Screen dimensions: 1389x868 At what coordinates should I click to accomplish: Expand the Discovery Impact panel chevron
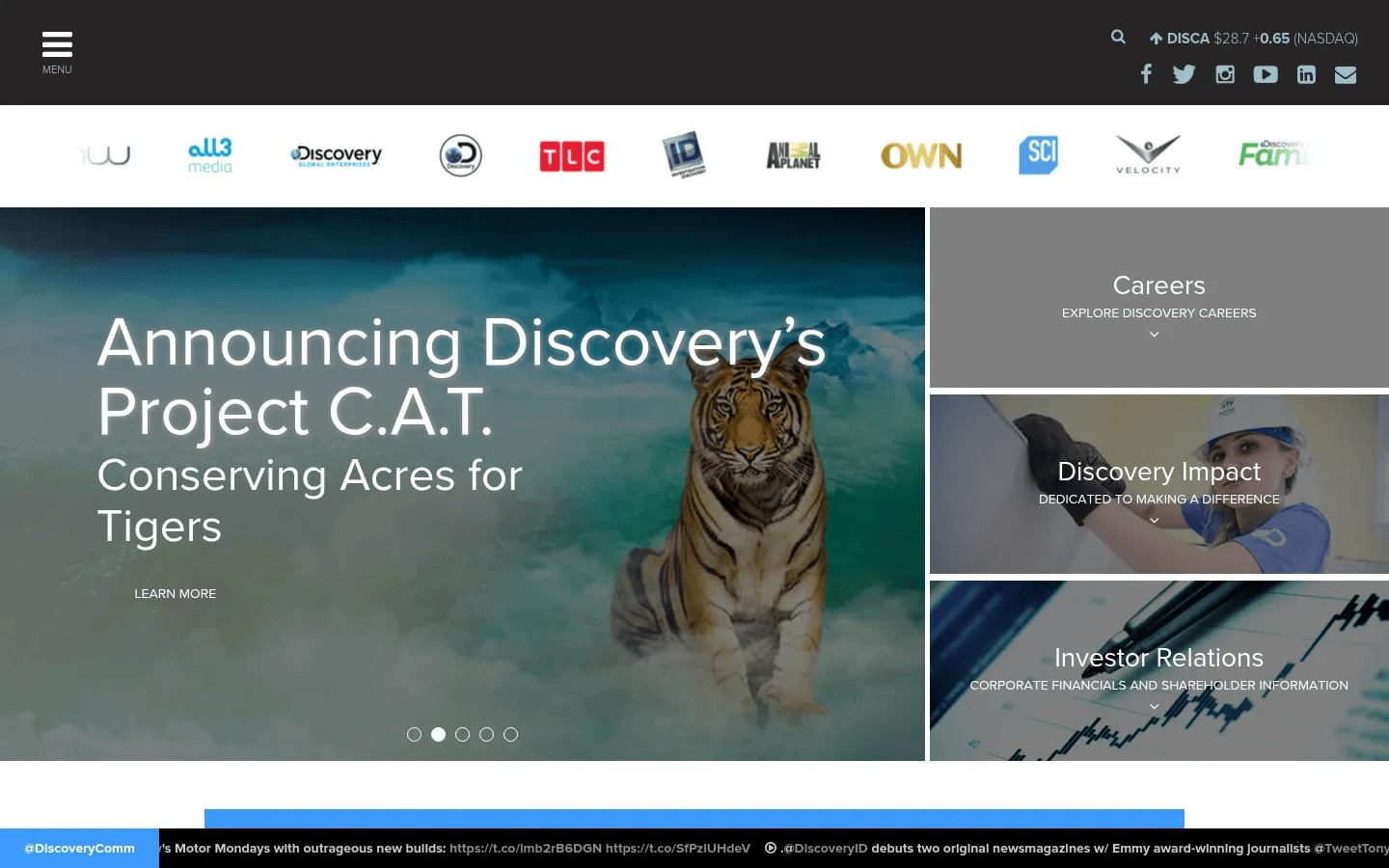pos(1154,521)
